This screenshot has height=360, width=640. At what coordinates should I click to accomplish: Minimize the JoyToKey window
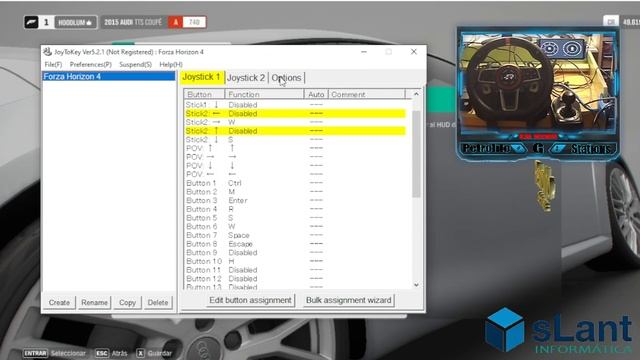pyautogui.click(x=364, y=51)
